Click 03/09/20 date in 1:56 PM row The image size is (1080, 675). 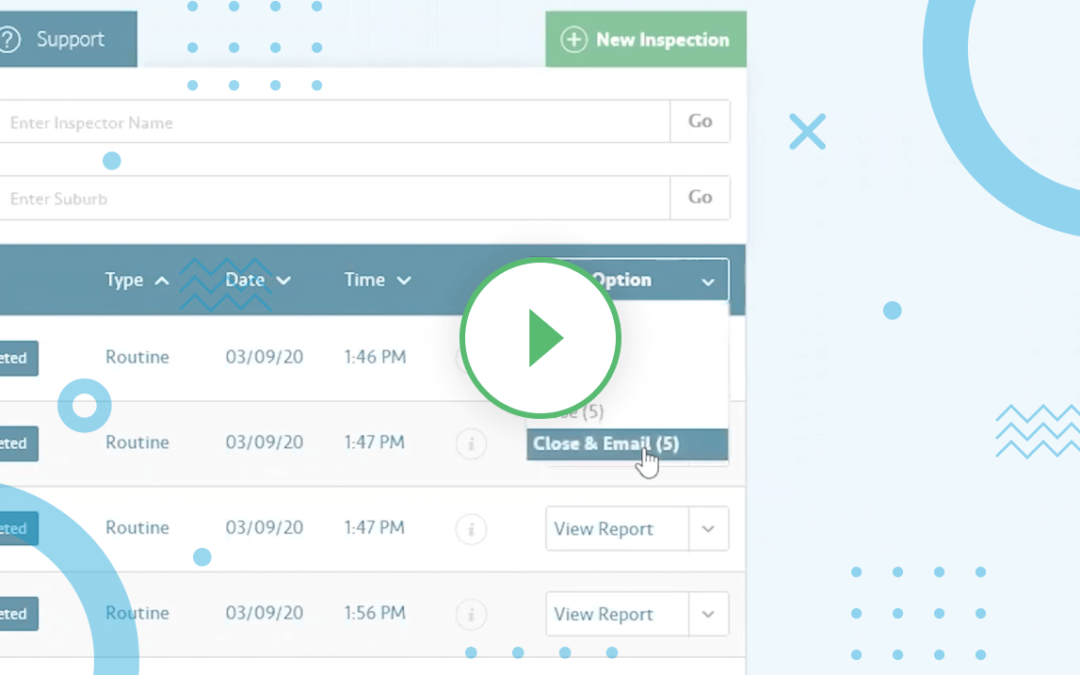click(264, 613)
